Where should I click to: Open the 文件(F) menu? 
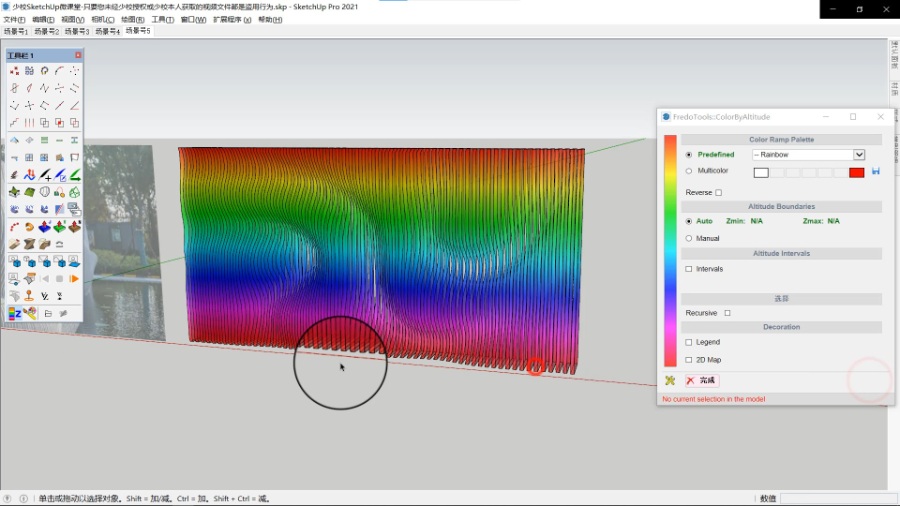[x=14, y=20]
